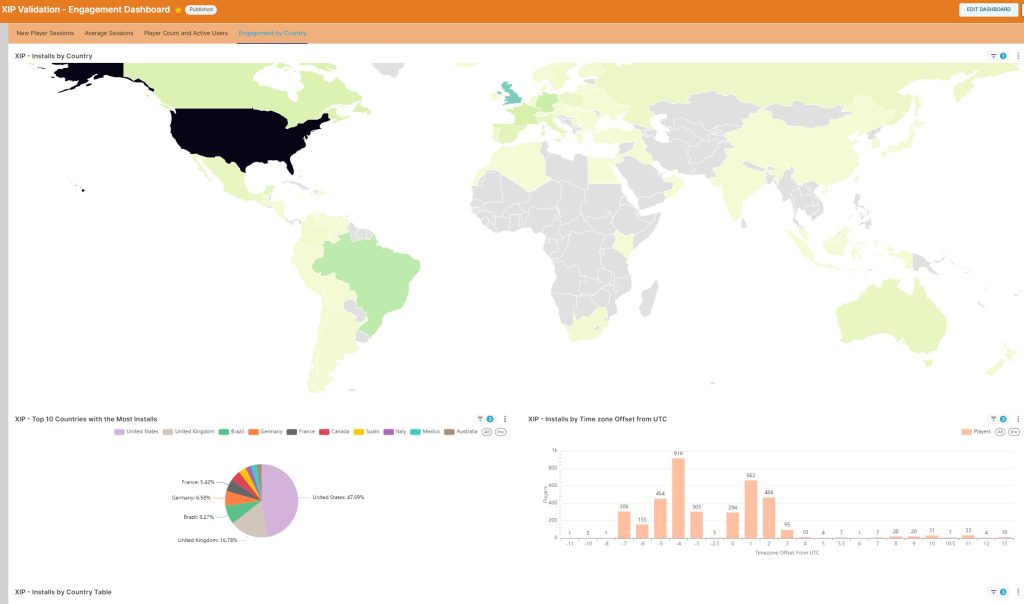
Task: Go to Player Count and Active Users tab
Action: click(x=186, y=33)
